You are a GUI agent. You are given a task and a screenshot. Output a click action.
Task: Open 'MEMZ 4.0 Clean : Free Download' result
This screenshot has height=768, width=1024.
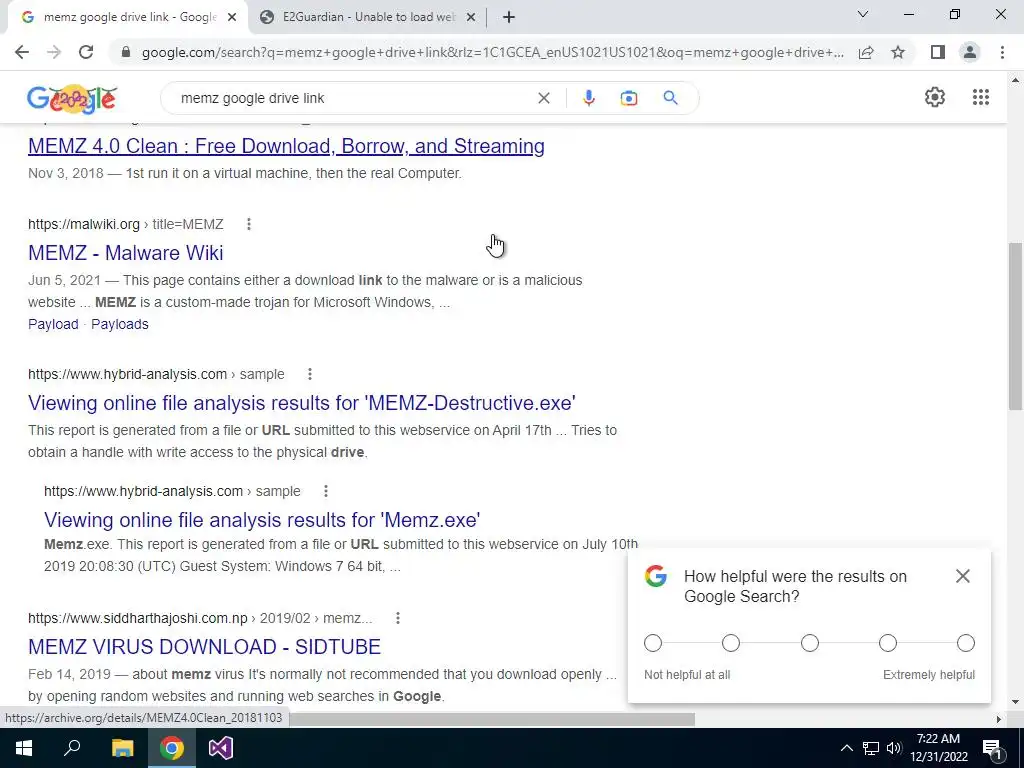click(286, 146)
